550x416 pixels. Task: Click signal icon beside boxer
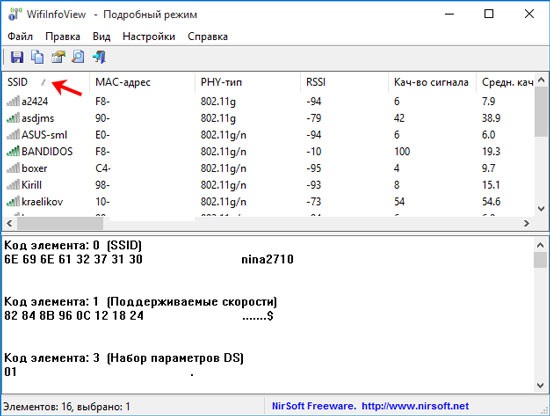[x=13, y=168]
